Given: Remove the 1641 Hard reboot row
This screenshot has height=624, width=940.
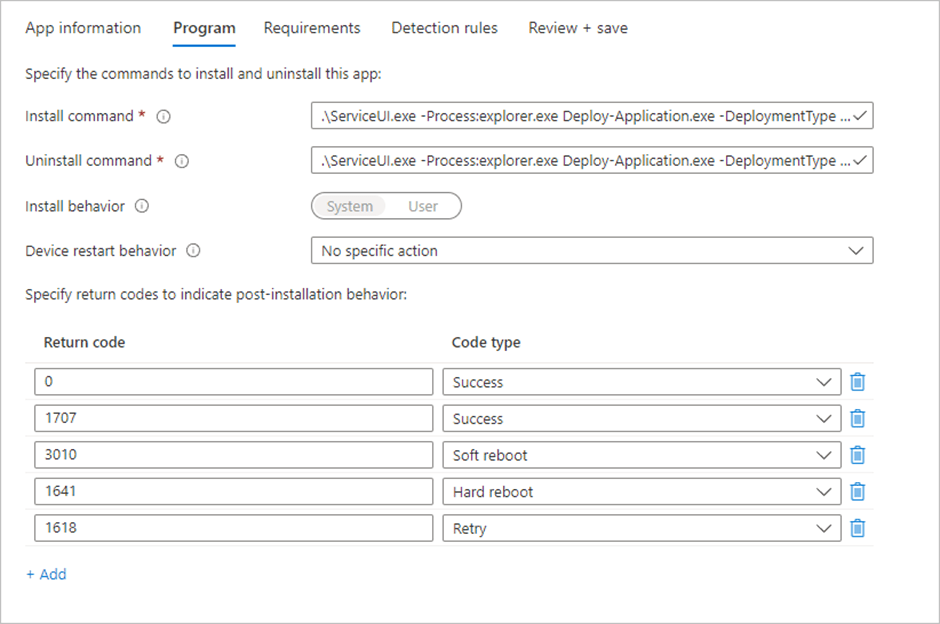Looking at the screenshot, I should click(857, 491).
